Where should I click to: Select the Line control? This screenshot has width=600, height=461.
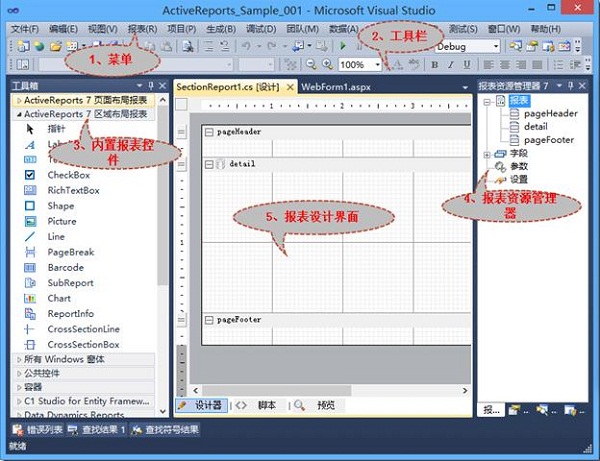[56, 236]
